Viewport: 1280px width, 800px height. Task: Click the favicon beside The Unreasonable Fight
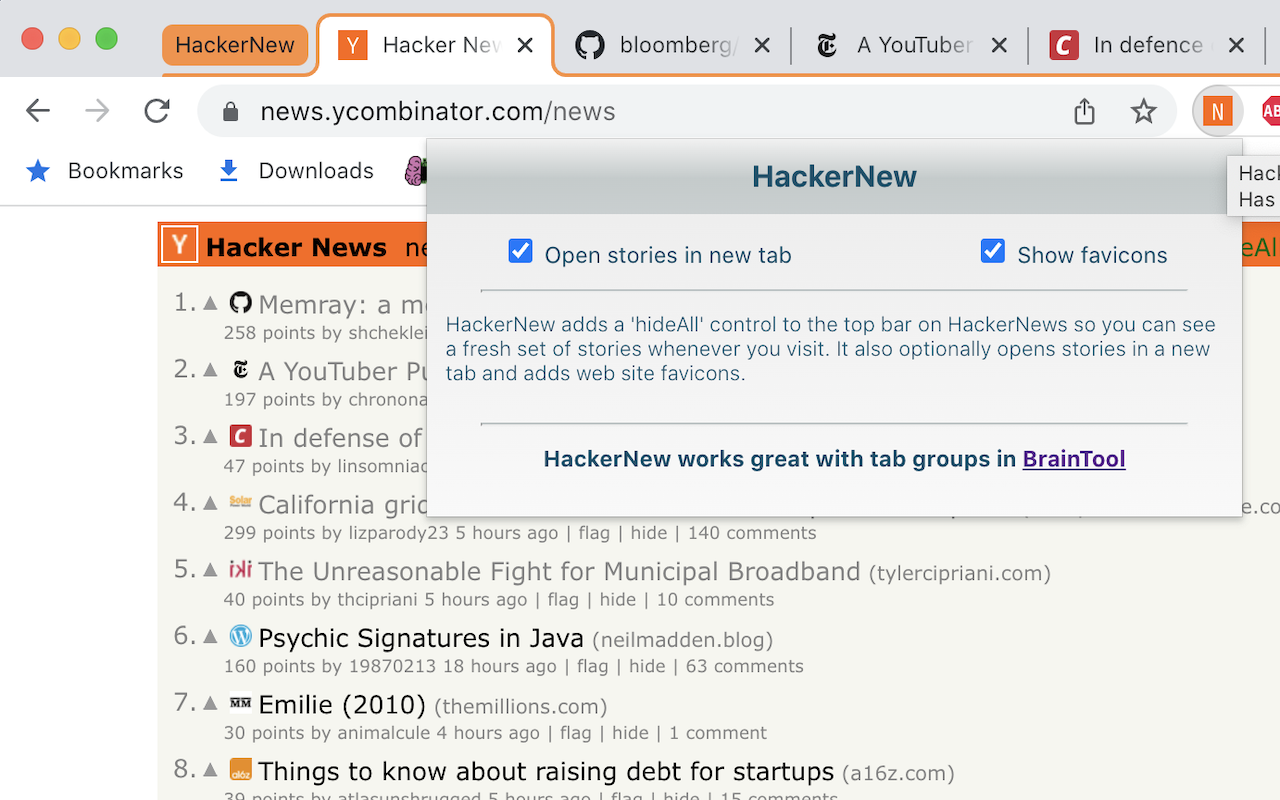240,569
